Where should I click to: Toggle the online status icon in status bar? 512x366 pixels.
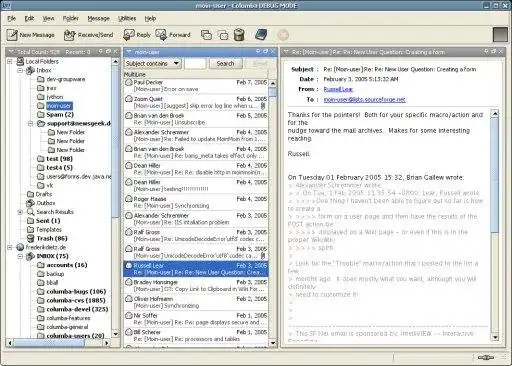point(486,358)
